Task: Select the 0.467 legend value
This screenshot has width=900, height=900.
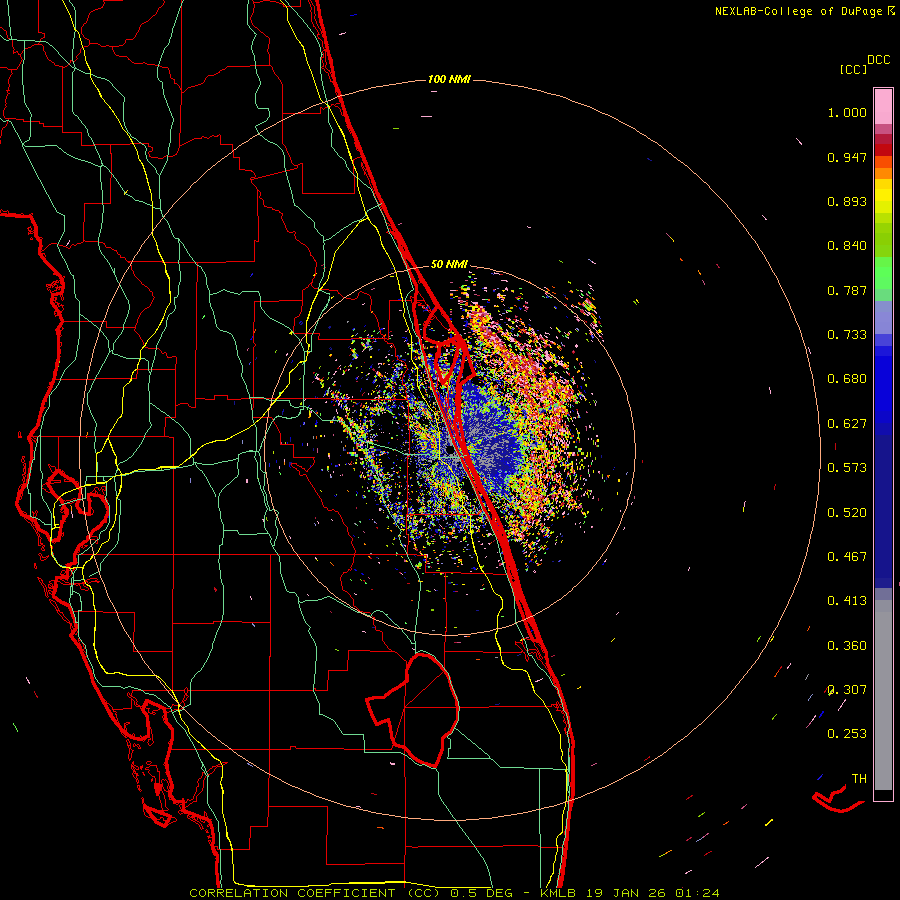Action: tap(847, 557)
